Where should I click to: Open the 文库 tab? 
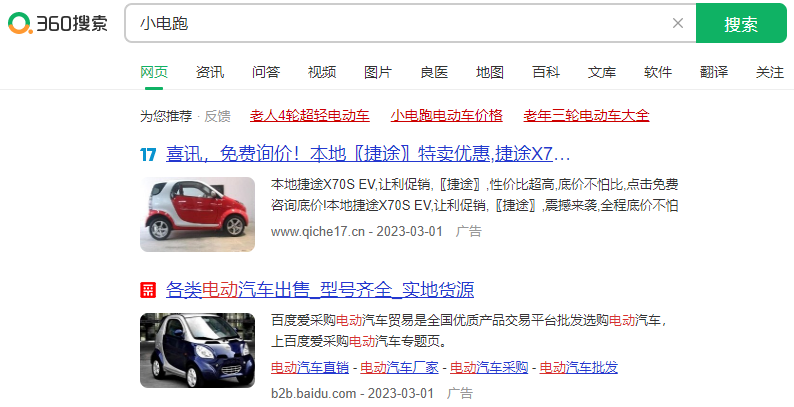[602, 72]
